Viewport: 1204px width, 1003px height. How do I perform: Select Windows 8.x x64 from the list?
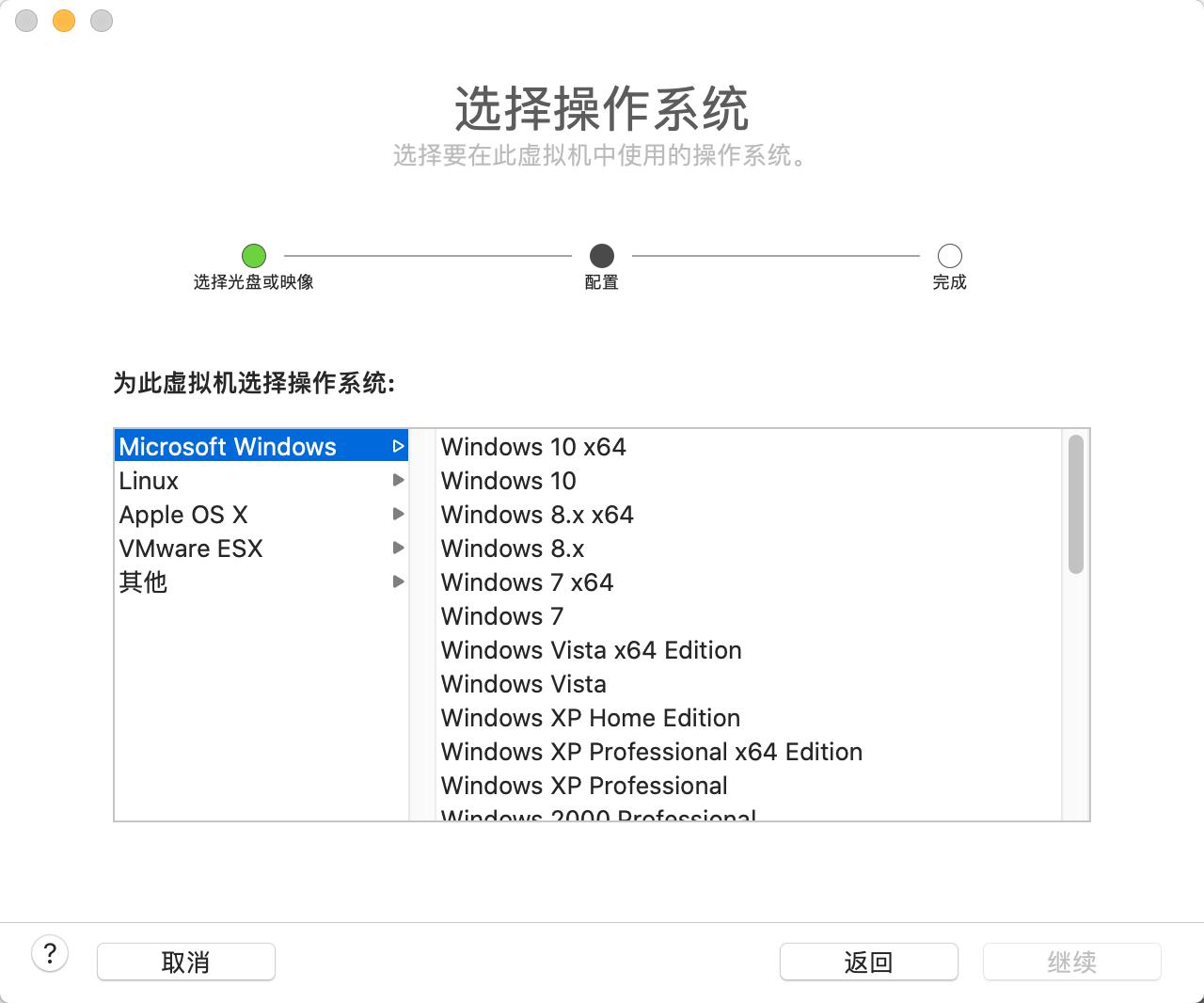(x=536, y=514)
